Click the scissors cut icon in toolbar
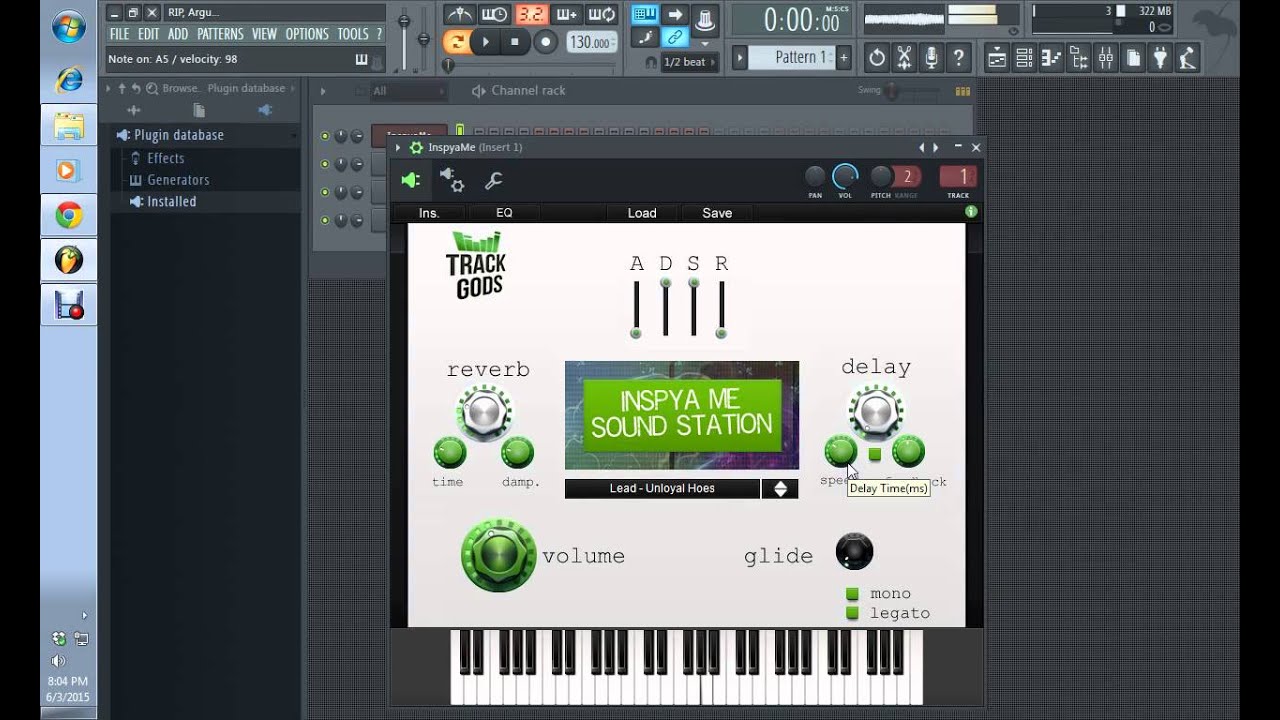Image resolution: width=1280 pixels, height=720 pixels. (904, 57)
